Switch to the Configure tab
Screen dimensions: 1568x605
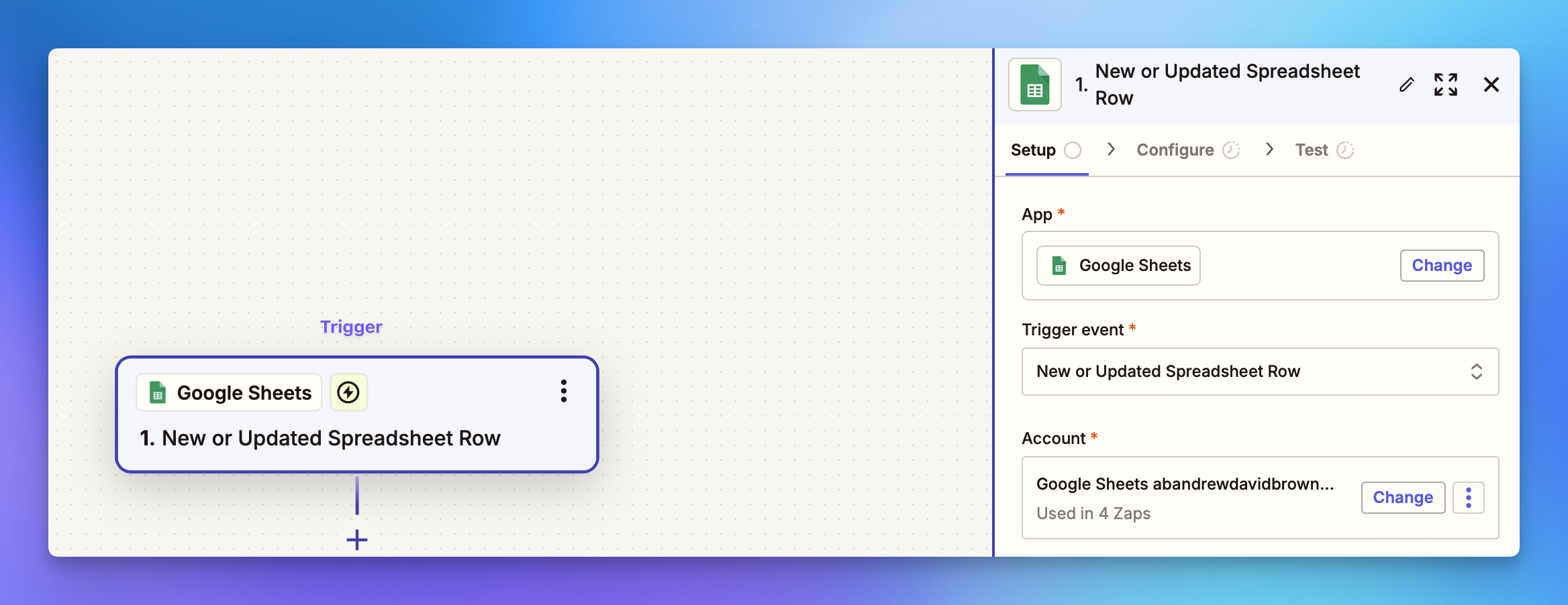coord(1188,150)
